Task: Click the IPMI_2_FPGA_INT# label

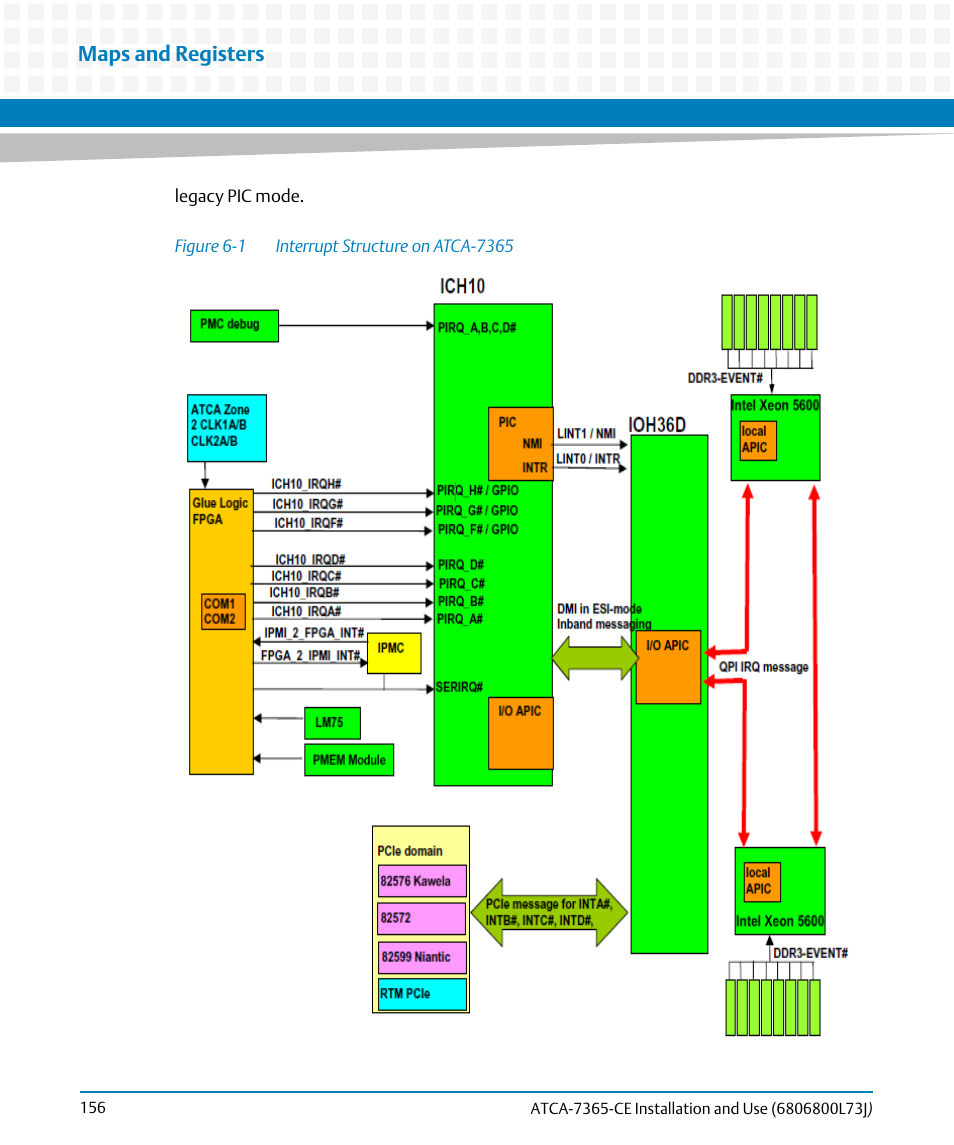Action: point(314,633)
